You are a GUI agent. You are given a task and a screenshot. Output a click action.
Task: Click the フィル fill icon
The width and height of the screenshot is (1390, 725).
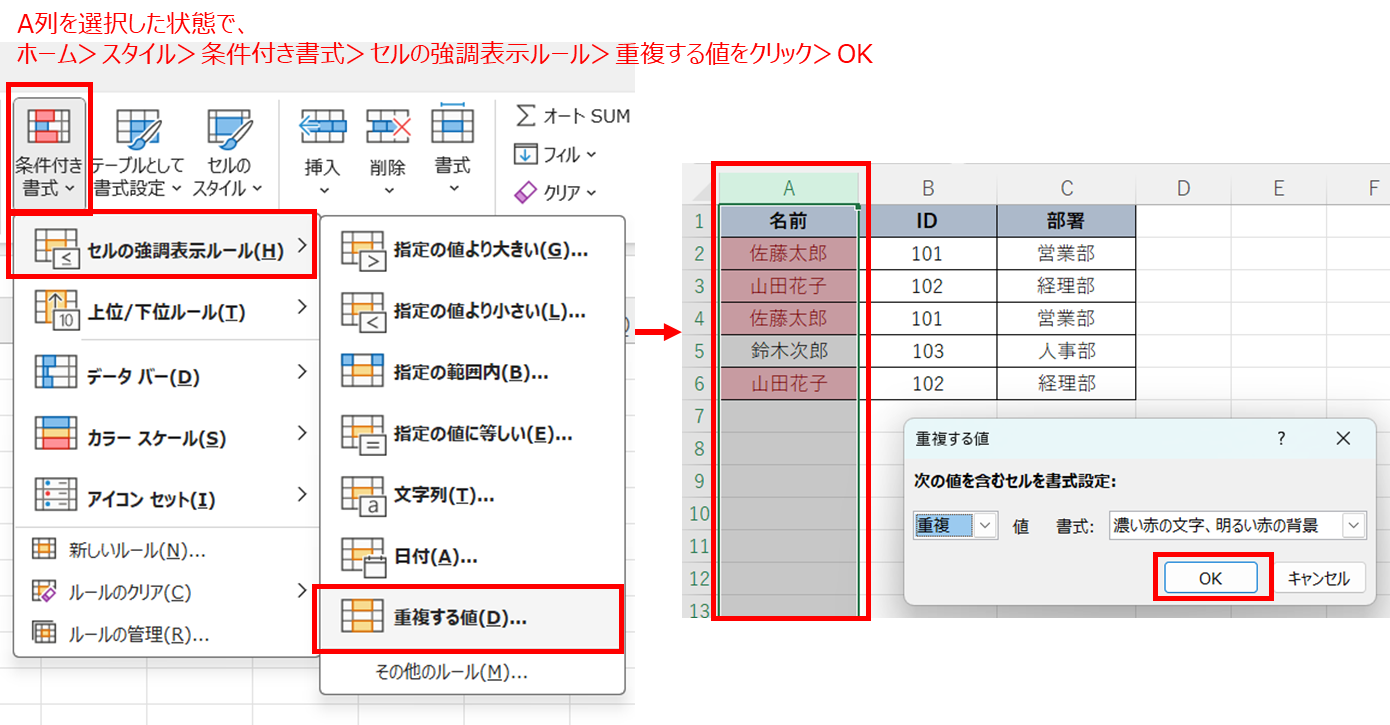pos(526,154)
